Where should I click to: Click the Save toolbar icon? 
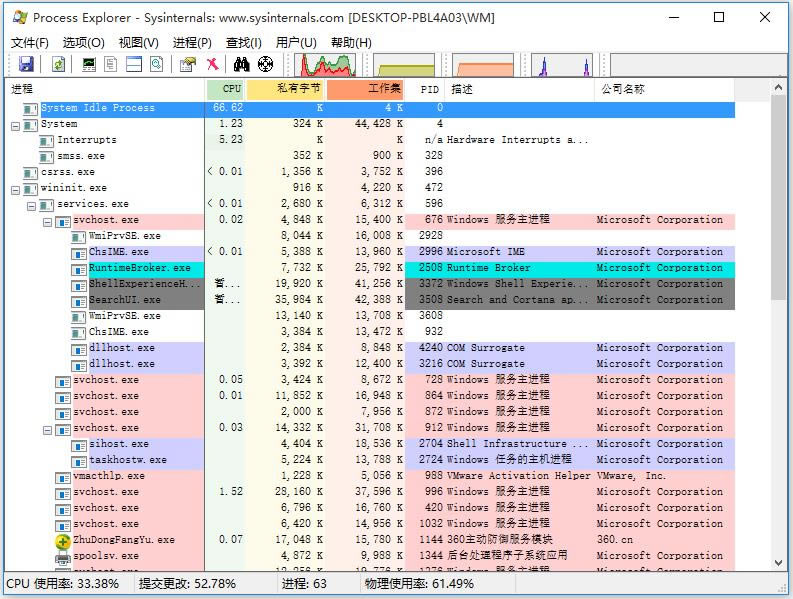tap(26, 64)
